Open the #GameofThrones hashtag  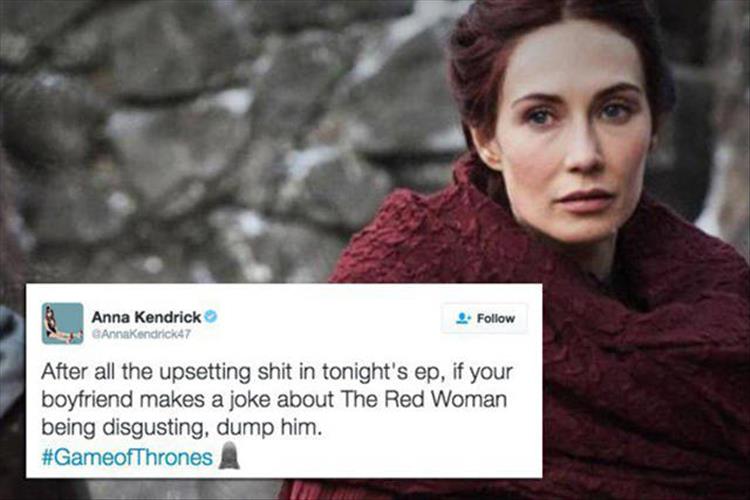(x=127, y=457)
